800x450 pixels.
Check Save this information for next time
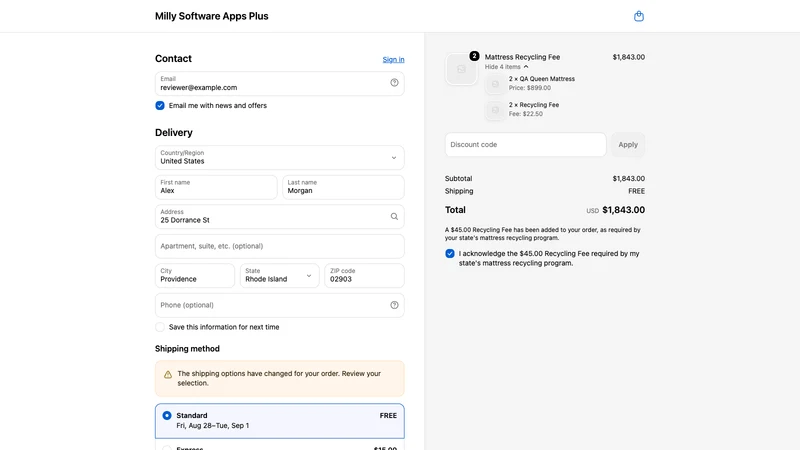(x=160, y=327)
